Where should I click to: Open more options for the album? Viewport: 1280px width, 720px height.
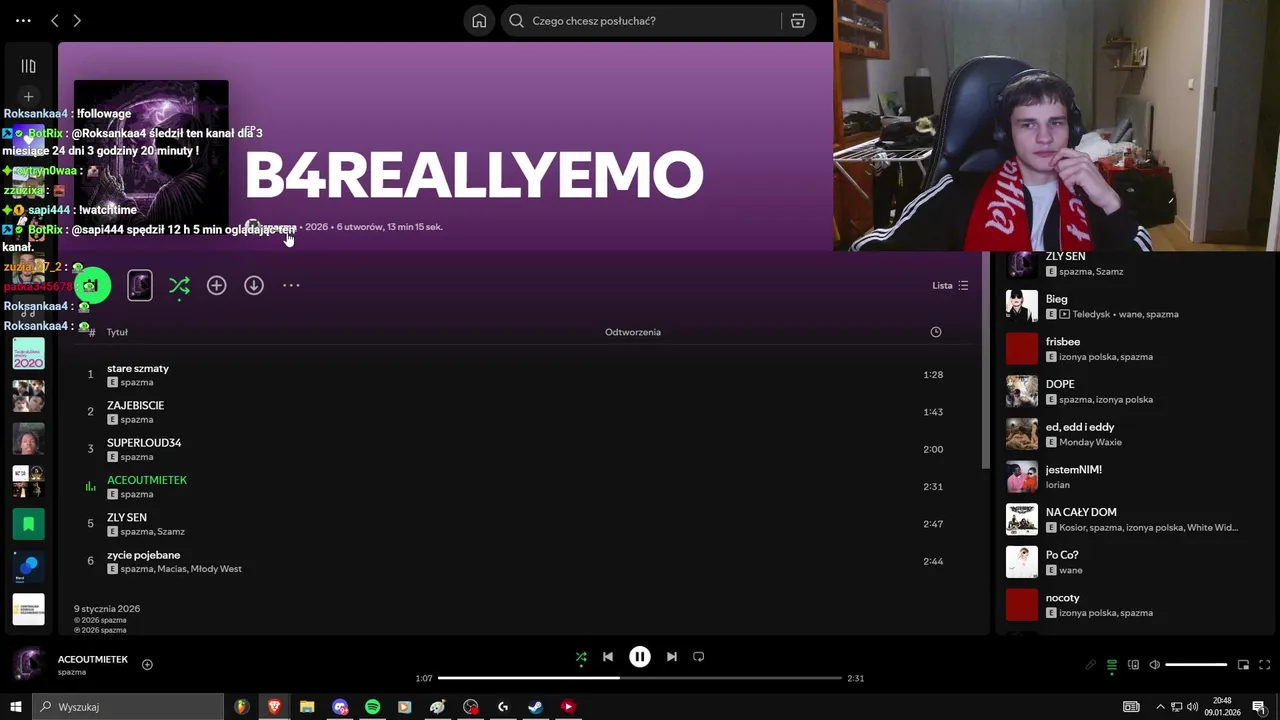coord(291,286)
